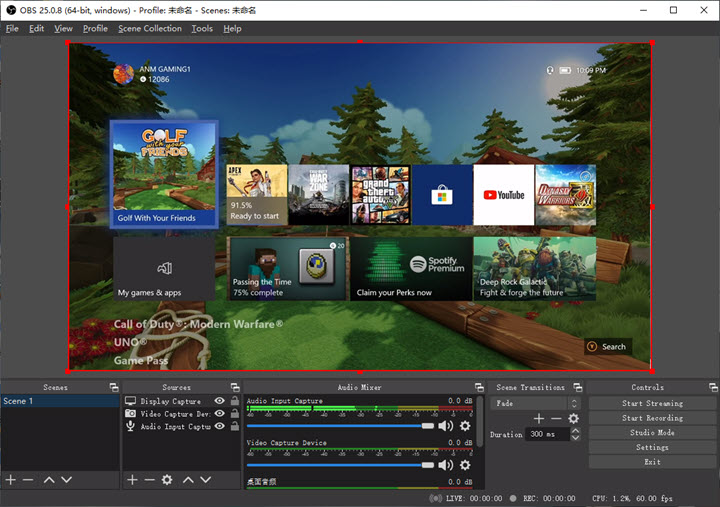720x507 pixels.
Task: Add a new source with the plus icon
Action: point(132,480)
